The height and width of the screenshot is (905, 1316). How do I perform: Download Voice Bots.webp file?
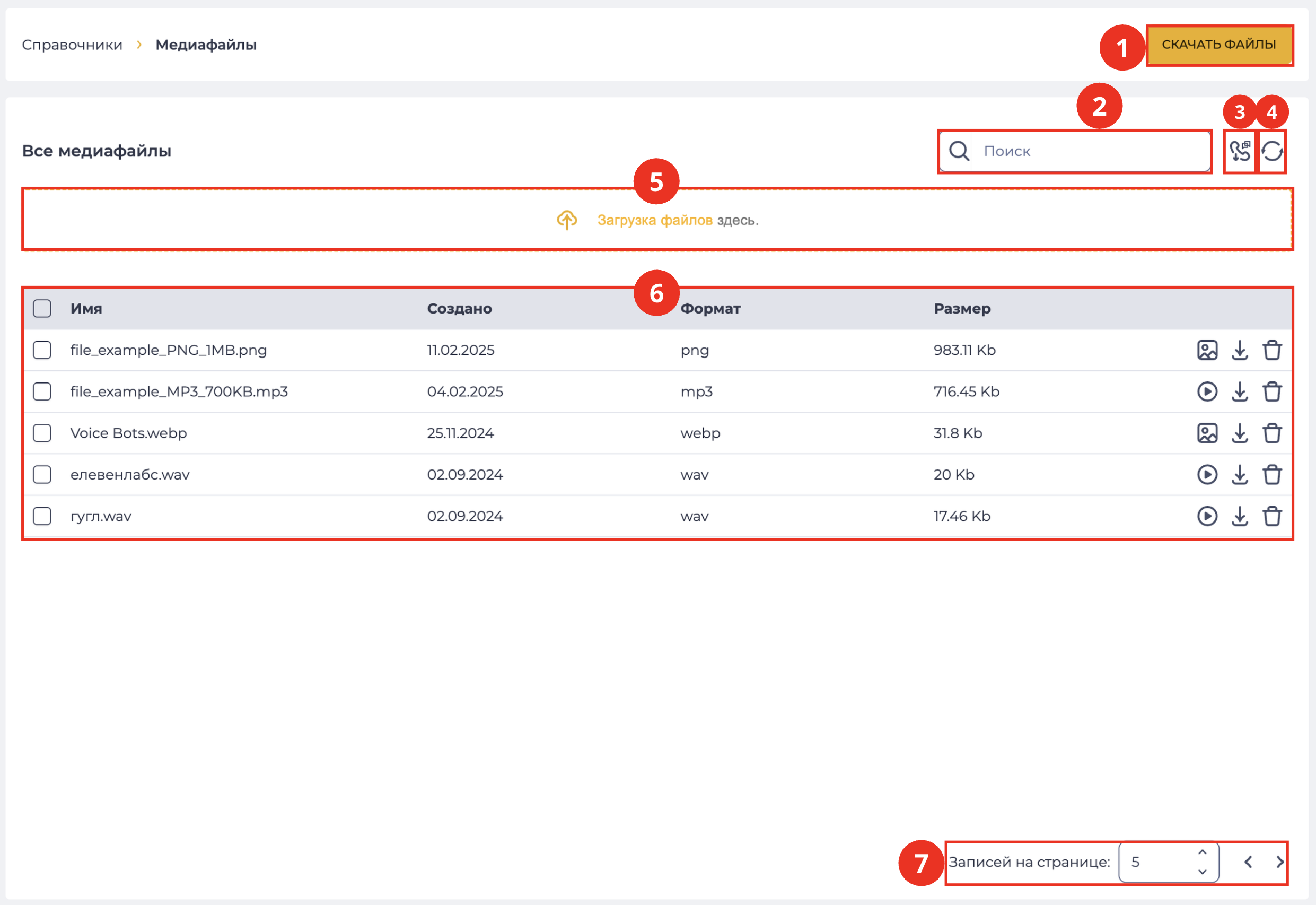[1240, 433]
